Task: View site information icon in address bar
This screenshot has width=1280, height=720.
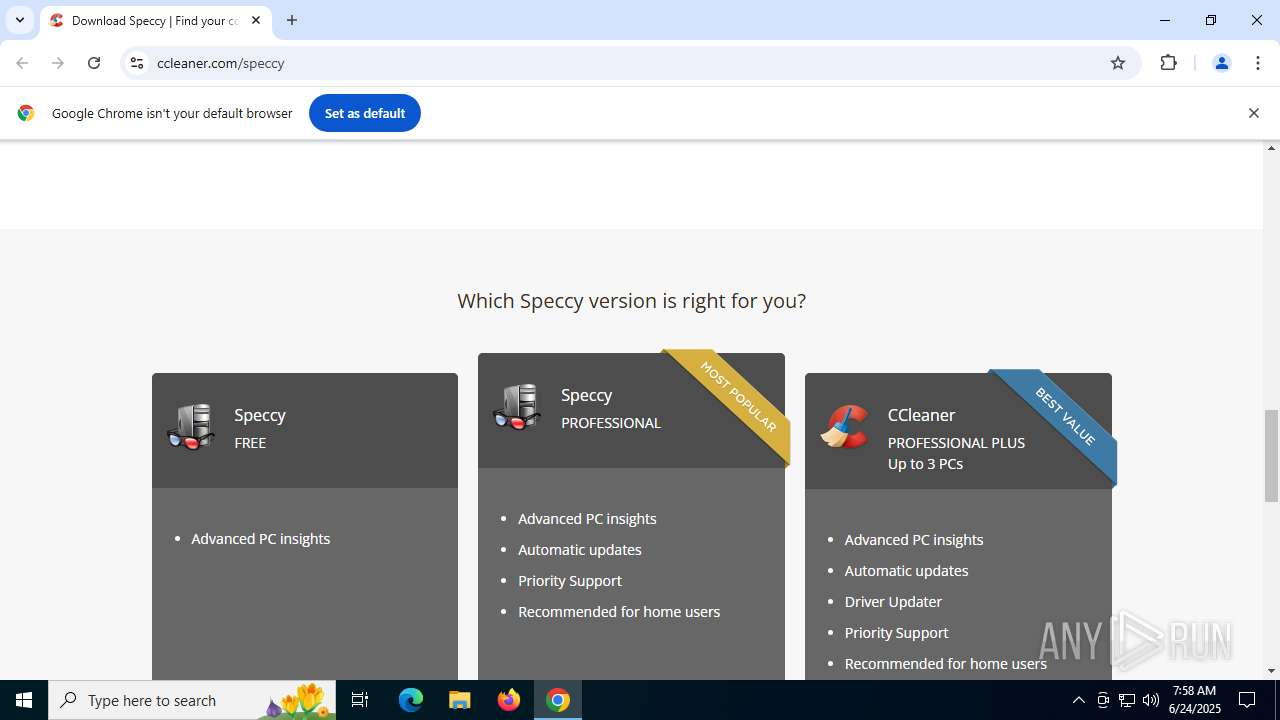Action: [x=137, y=63]
